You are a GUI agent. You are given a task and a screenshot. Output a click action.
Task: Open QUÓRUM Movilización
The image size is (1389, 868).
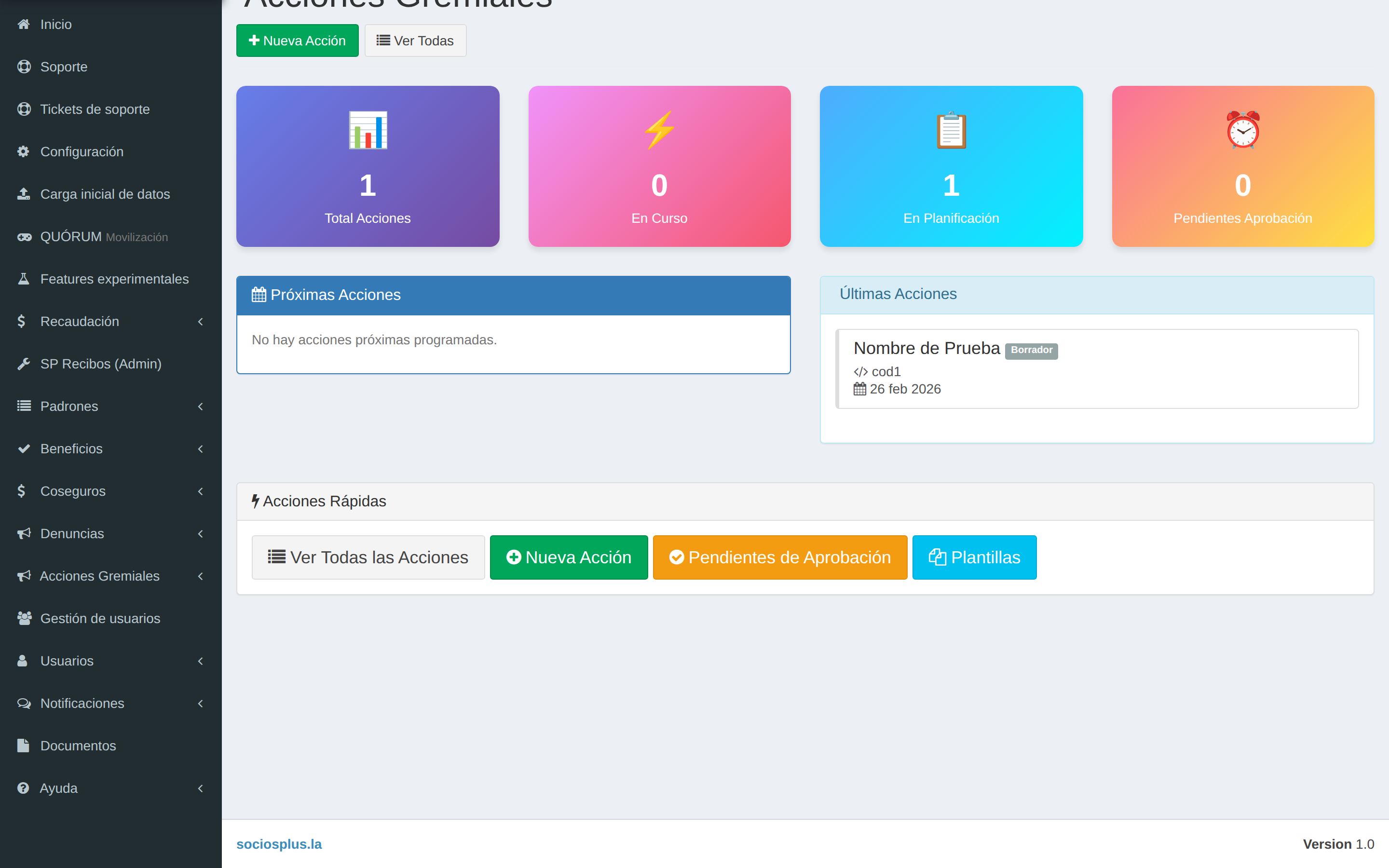tap(111, 236)
